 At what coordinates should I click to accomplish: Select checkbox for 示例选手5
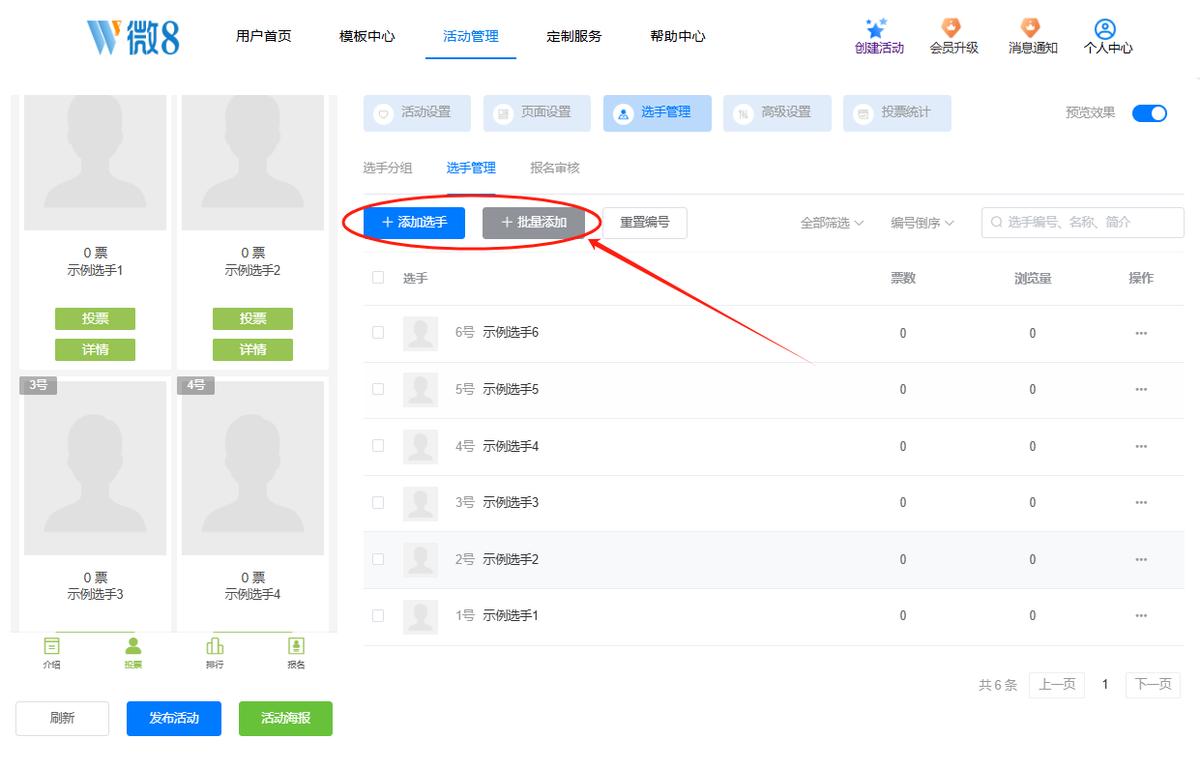pos(378,390)
